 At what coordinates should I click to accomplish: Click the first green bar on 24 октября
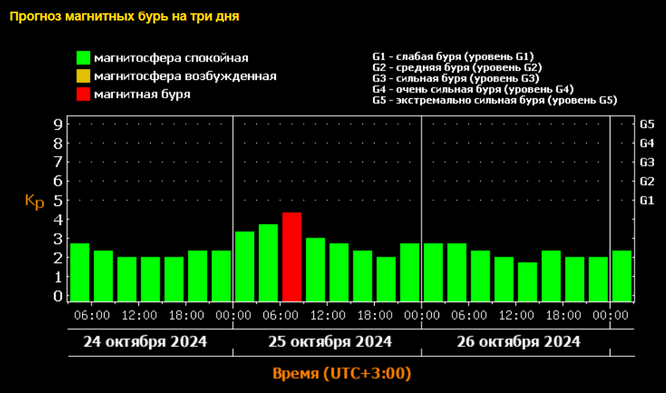(80, 272)
